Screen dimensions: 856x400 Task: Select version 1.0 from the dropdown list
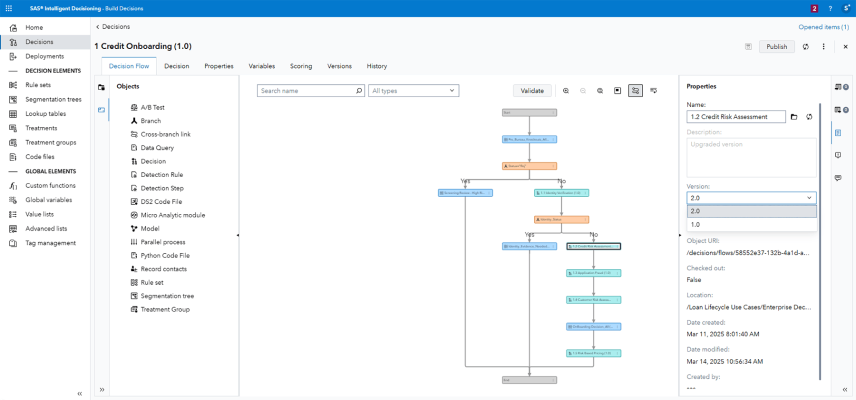click(x=751, y=224)
